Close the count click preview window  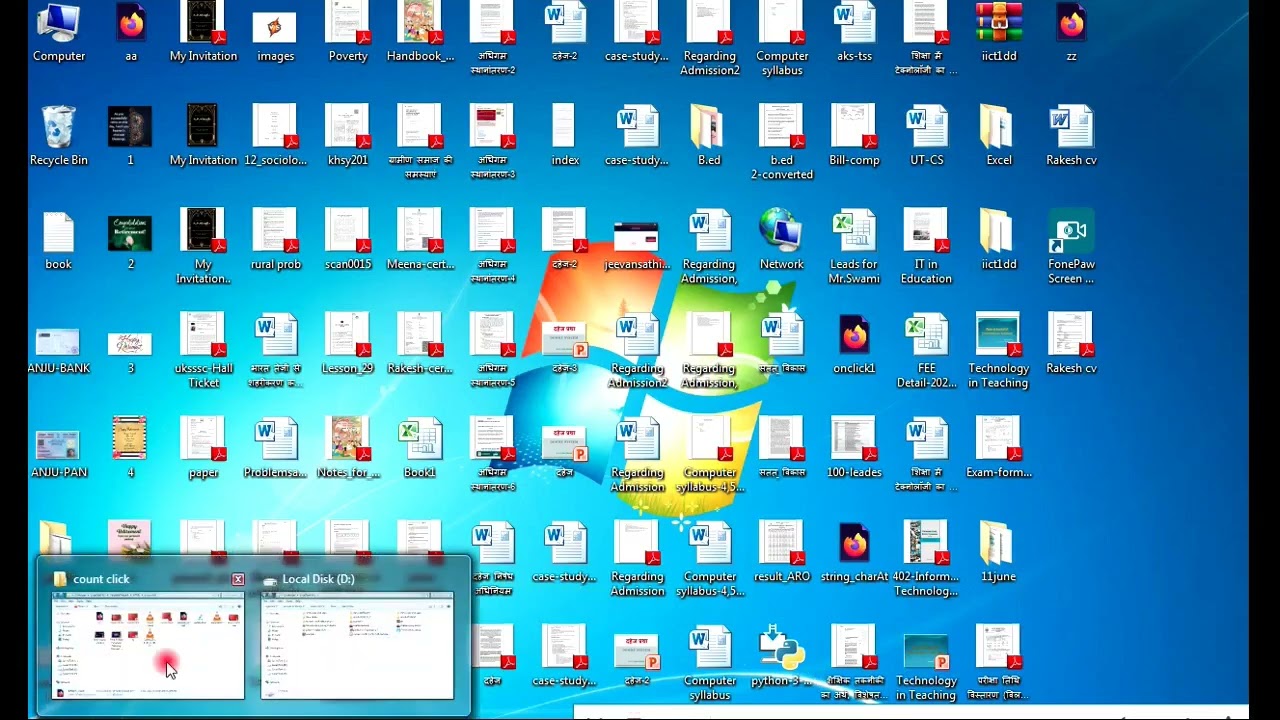238,579
